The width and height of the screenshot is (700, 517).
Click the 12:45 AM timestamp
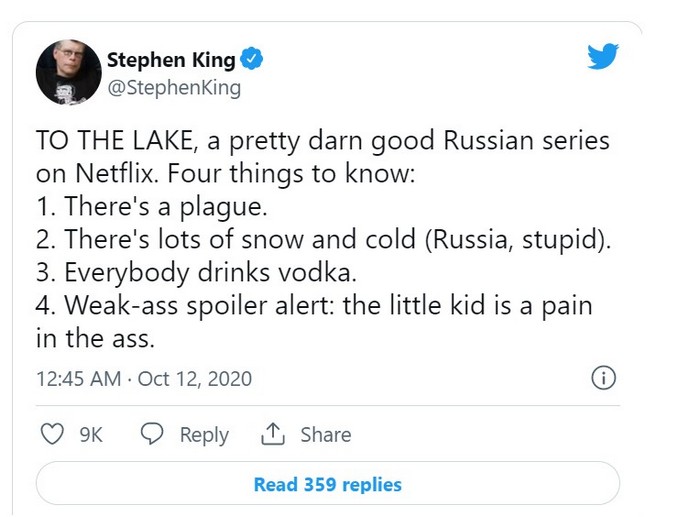pyautogui.click(x=77, y=379)
